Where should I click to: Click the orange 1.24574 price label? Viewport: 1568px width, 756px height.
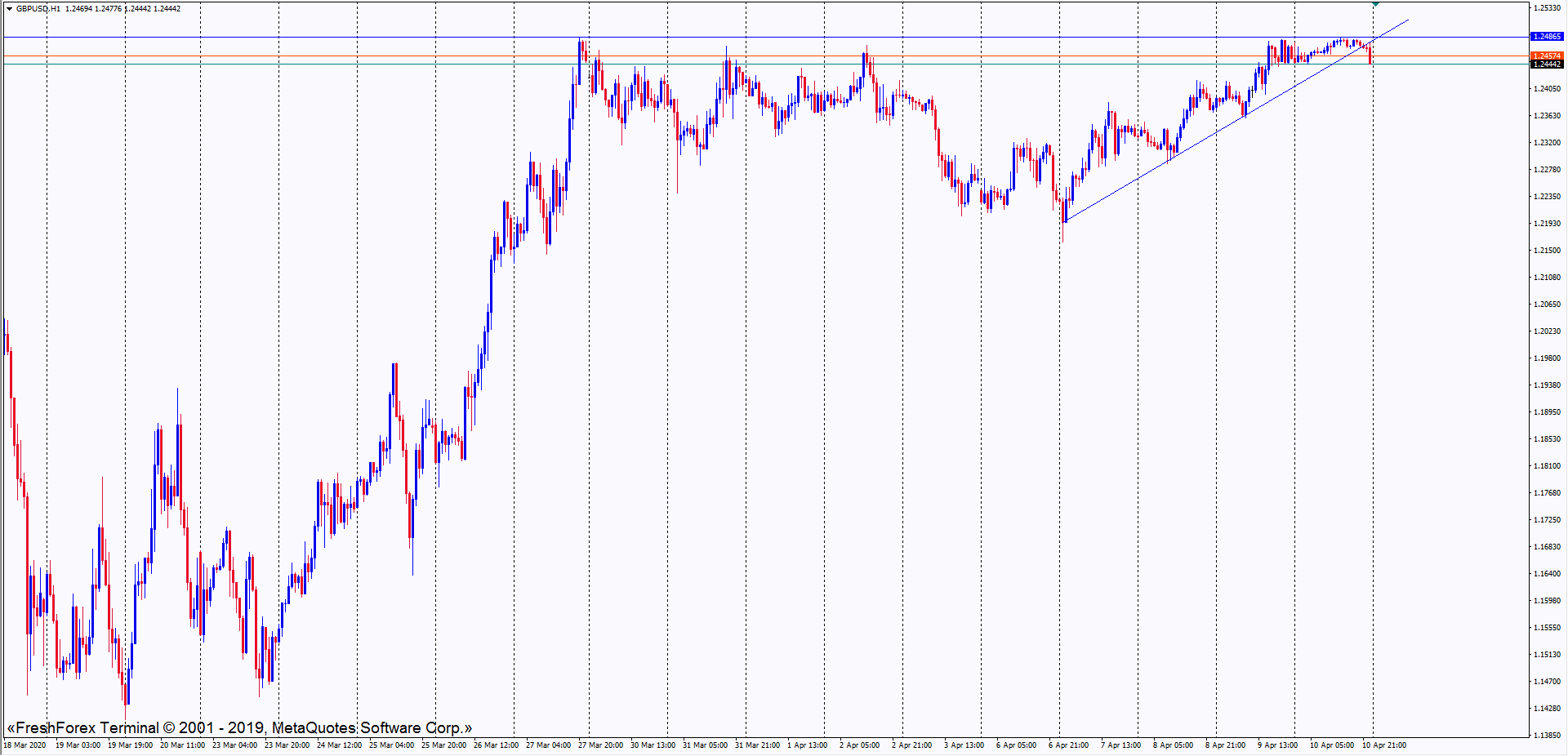1546,56
